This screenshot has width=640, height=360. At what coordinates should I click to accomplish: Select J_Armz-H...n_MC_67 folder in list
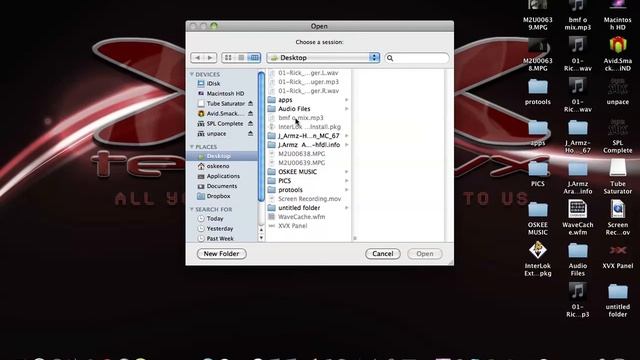tap(308, 136)
